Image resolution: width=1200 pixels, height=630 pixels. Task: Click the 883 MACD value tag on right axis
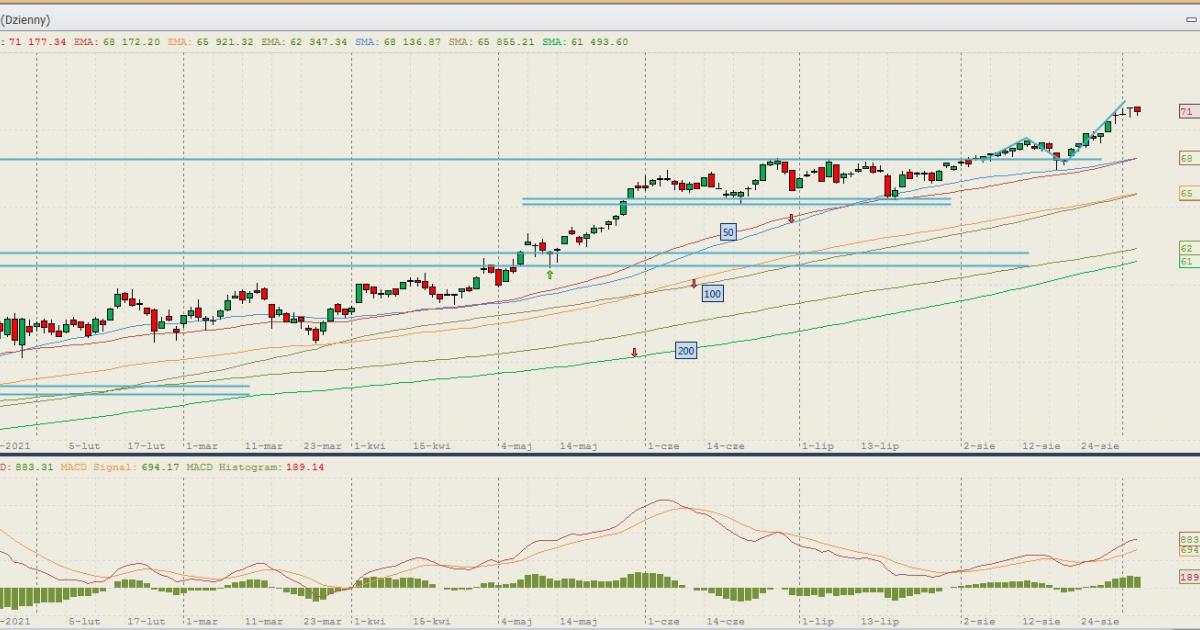pos(1188,539)
